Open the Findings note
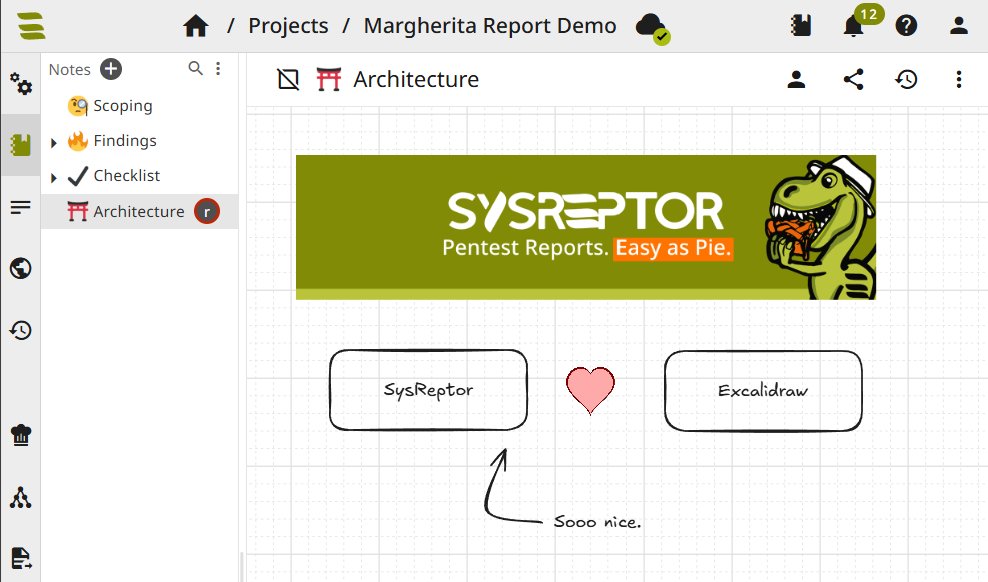Viewport: 988px width, 582px height. (125, 140)
